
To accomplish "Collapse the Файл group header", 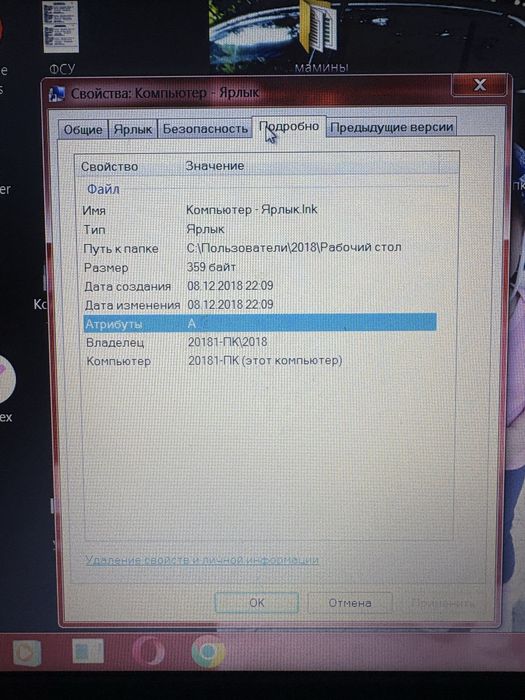I will (103, 189).
